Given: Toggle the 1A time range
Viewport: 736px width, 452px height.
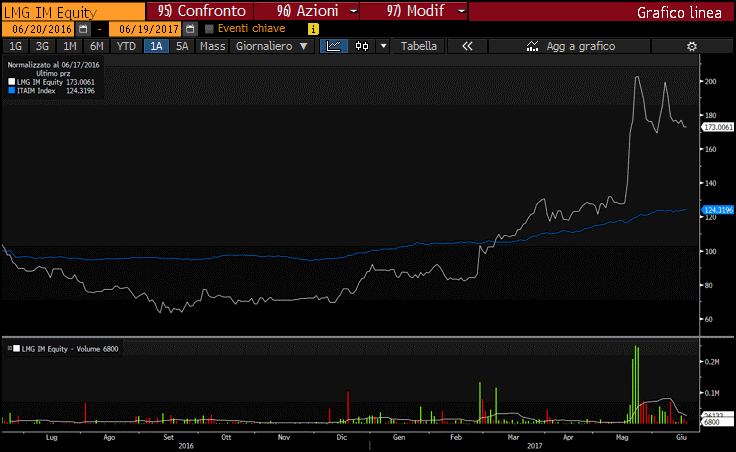Looking at the screenshot, I should (156, 46).
